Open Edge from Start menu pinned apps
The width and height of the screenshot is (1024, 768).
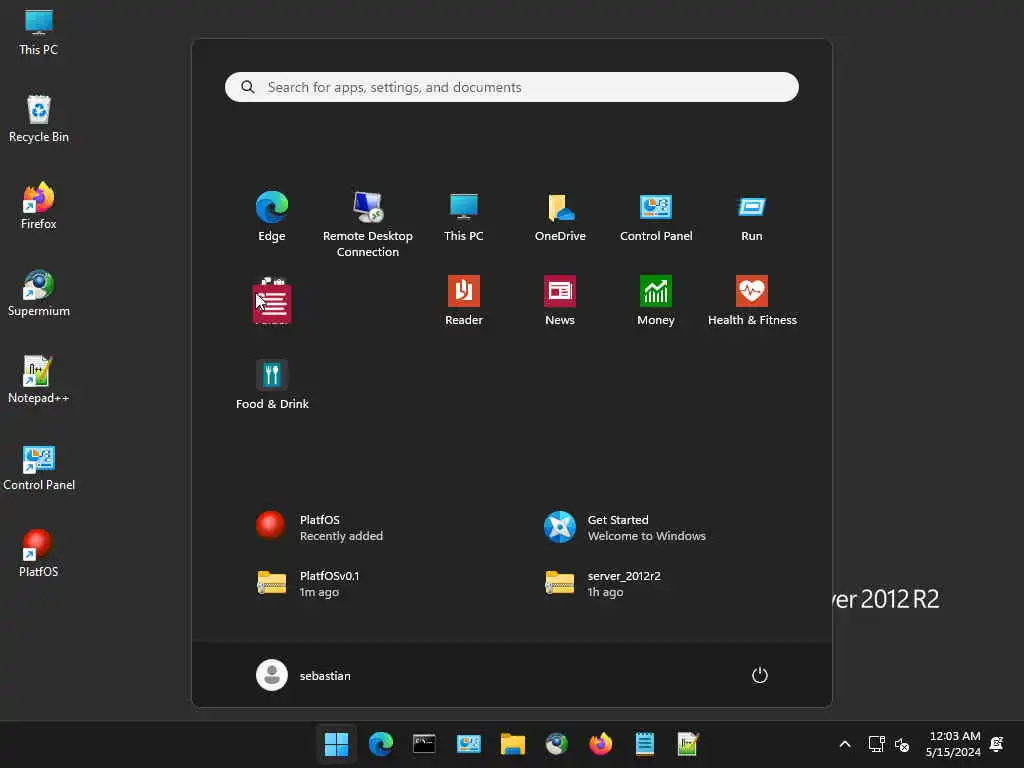272,217
